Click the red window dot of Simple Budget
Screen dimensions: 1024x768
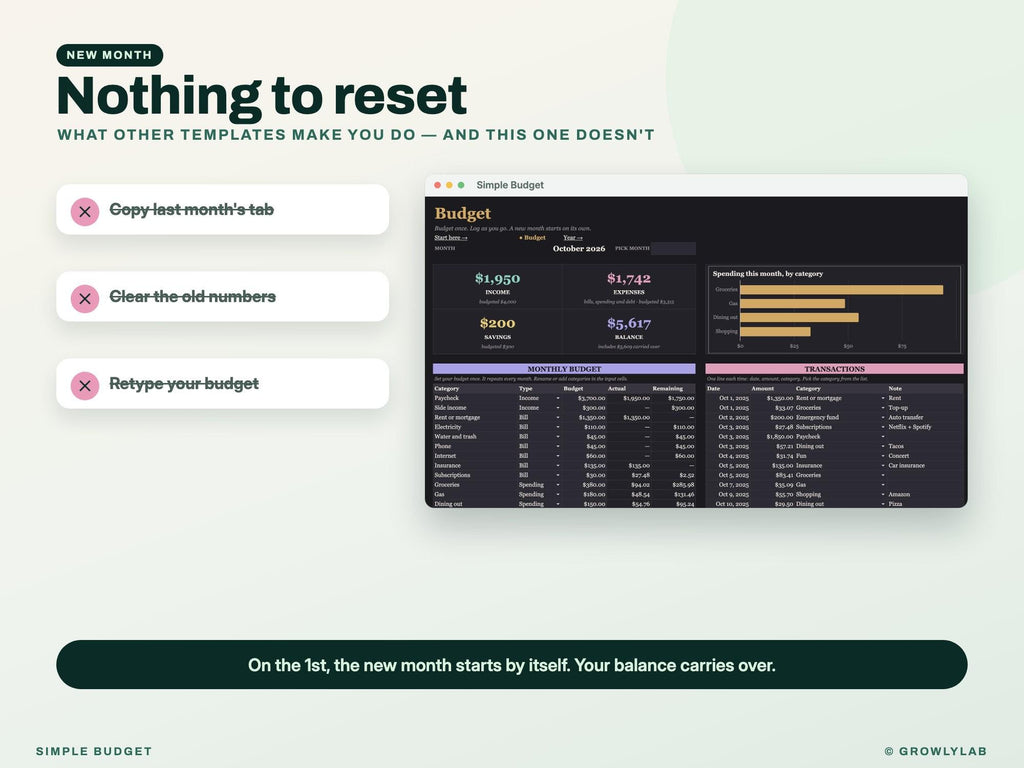coord(438,185)
